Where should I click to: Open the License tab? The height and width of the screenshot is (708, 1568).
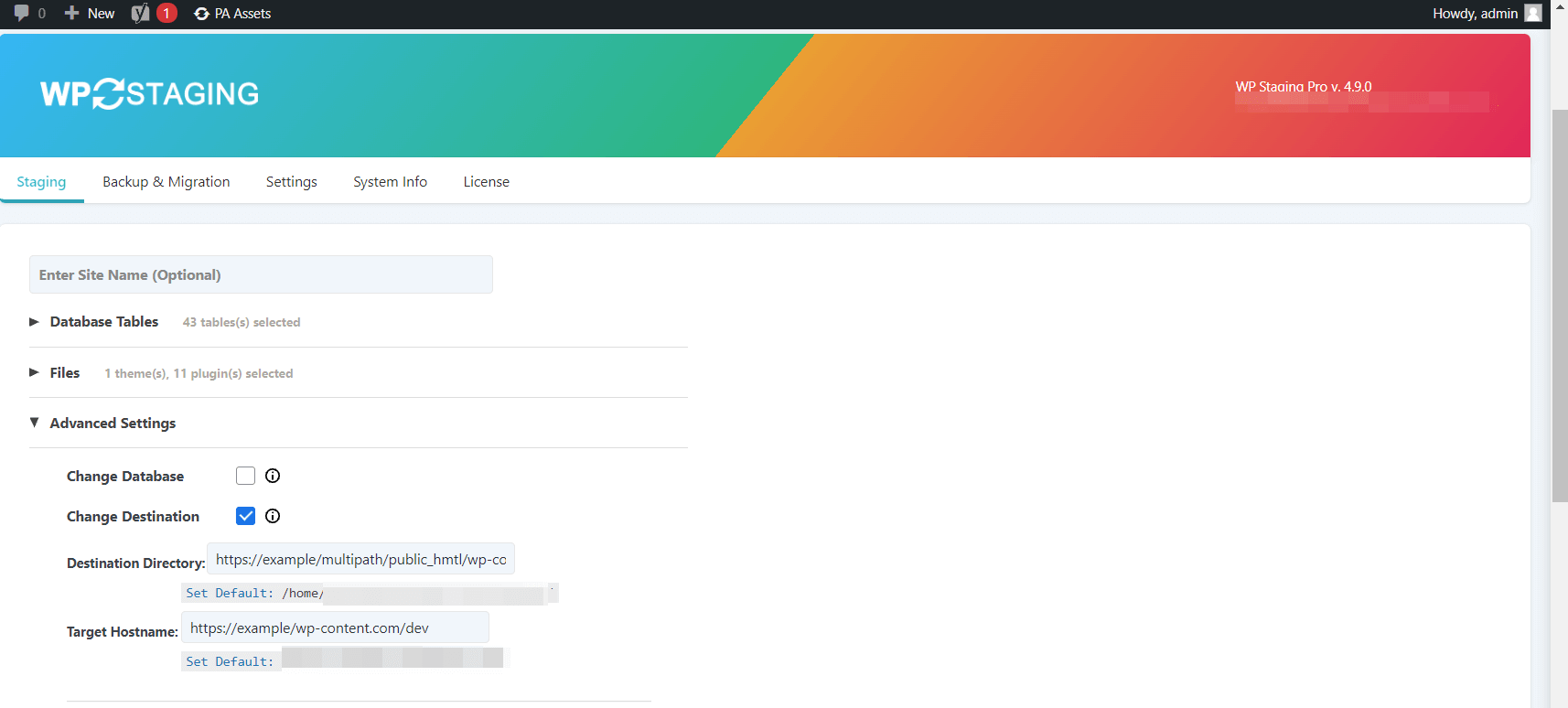pyautogui.click(x=487, y=181)
